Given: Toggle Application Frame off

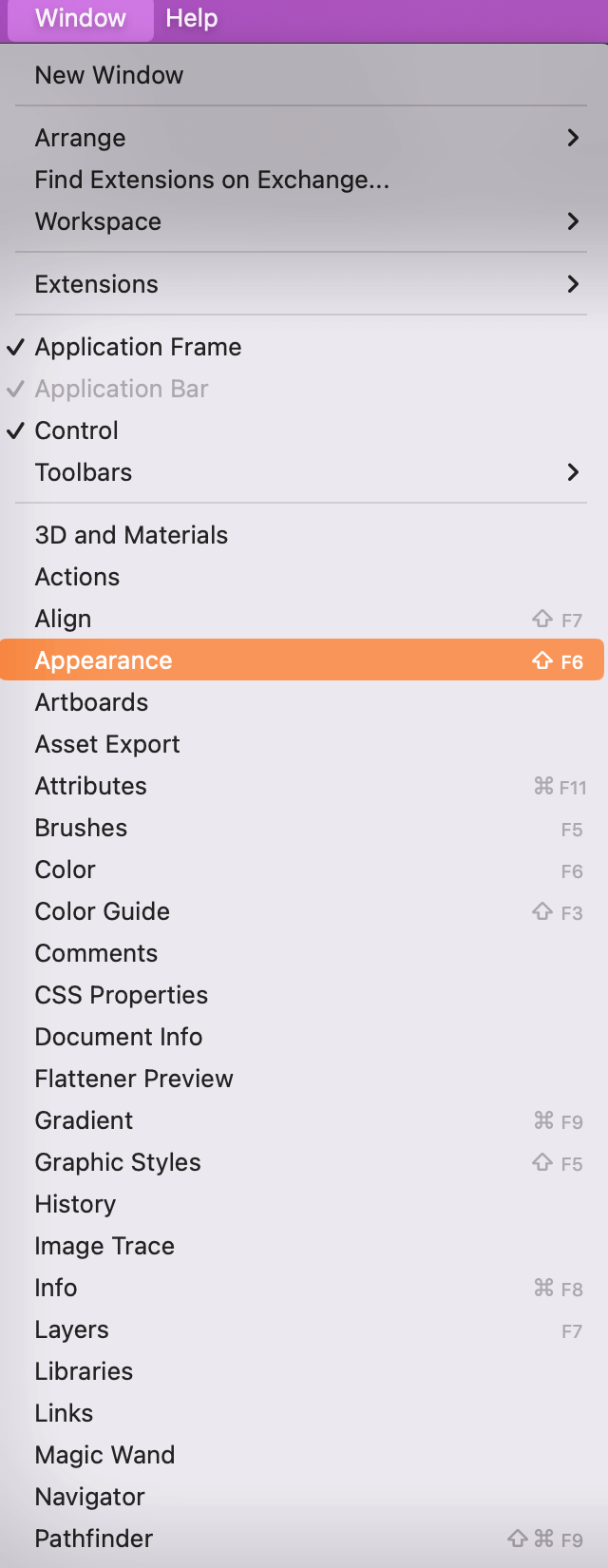Looking at the screenshot, I should point(138,347).
